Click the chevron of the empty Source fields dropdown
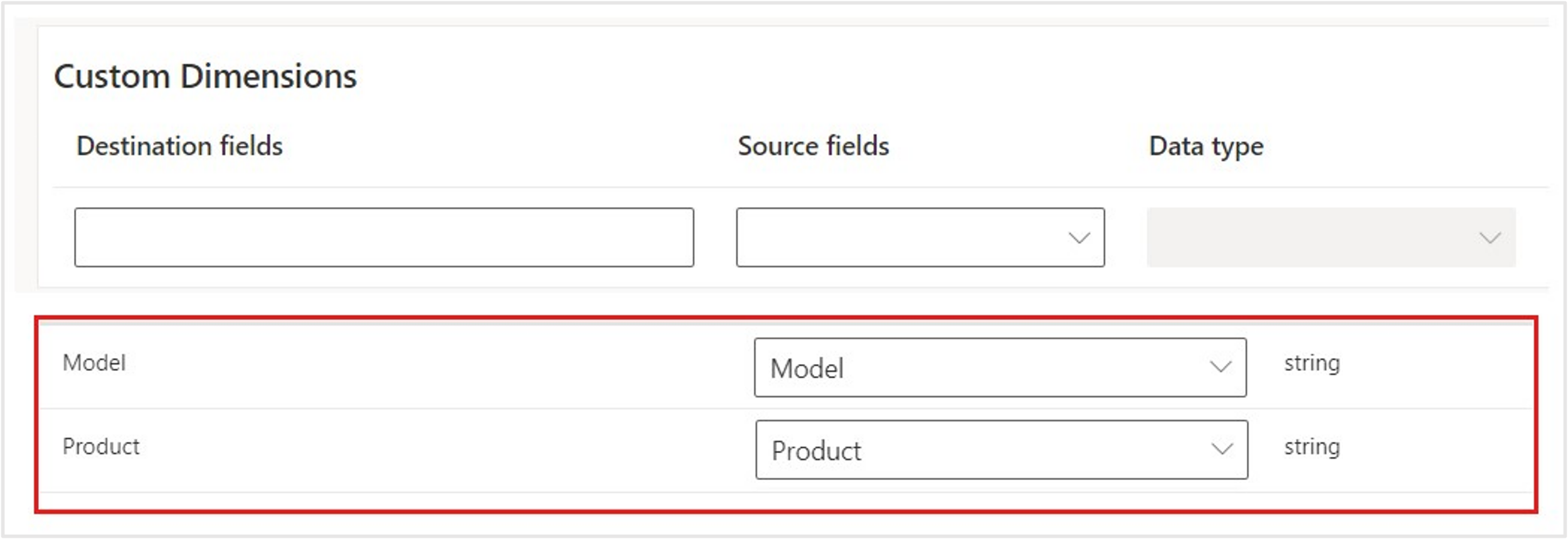Screen dimensions: 1568x539 1079,238
